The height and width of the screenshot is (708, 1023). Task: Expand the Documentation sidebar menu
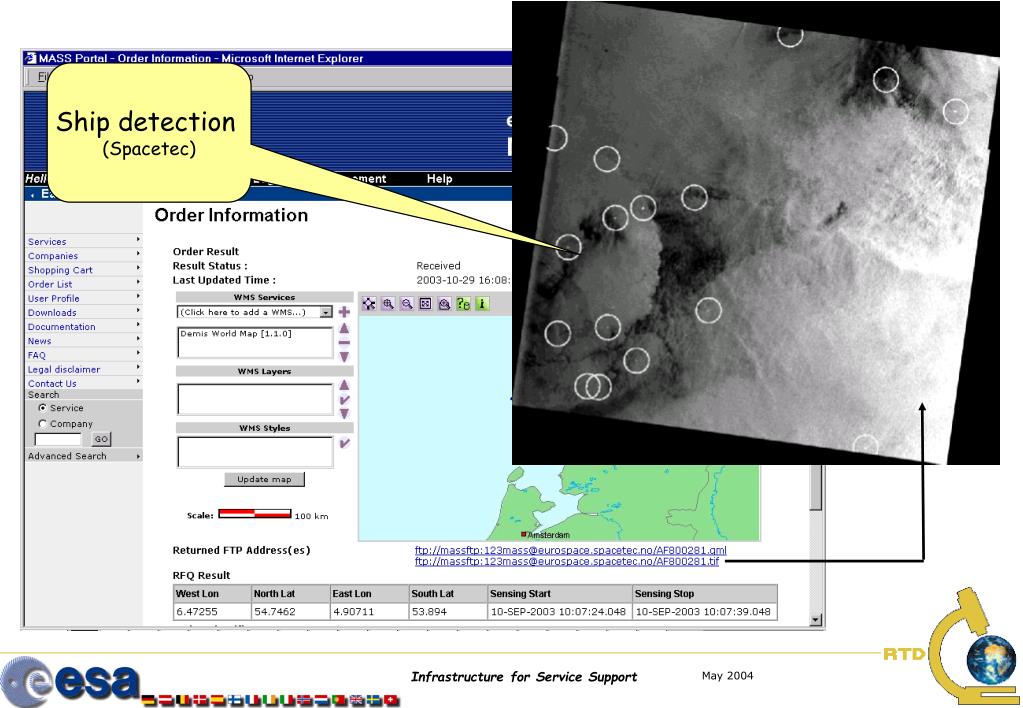138,325
